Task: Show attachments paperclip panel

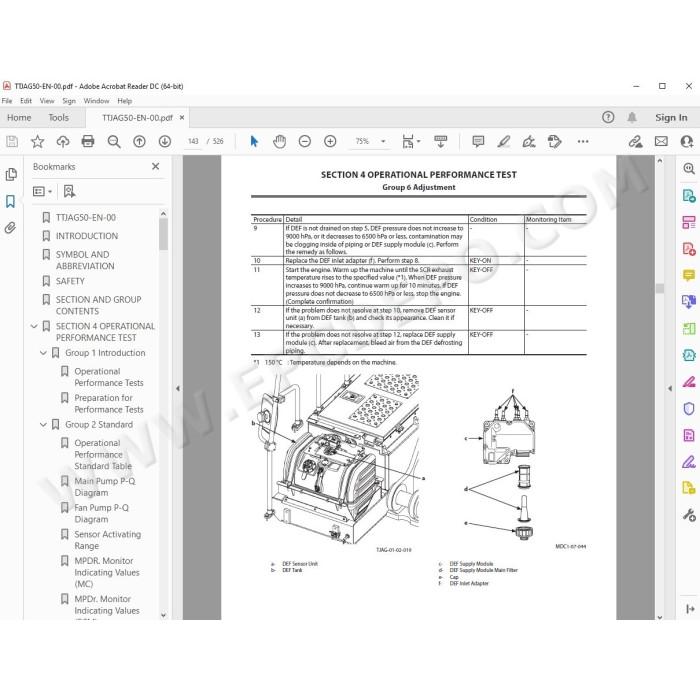Action: [10, 228]
